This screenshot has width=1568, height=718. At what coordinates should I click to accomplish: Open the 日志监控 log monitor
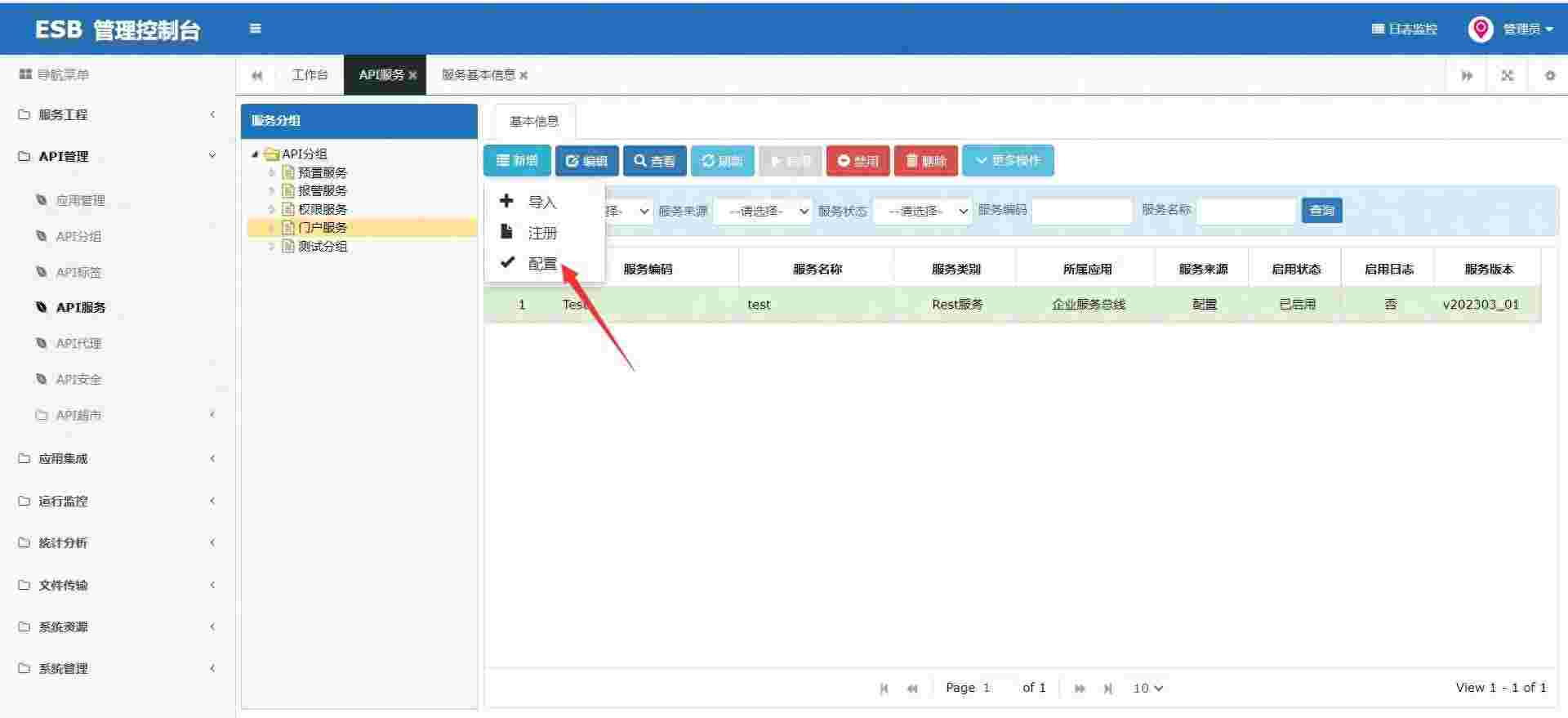point(1405,29)
